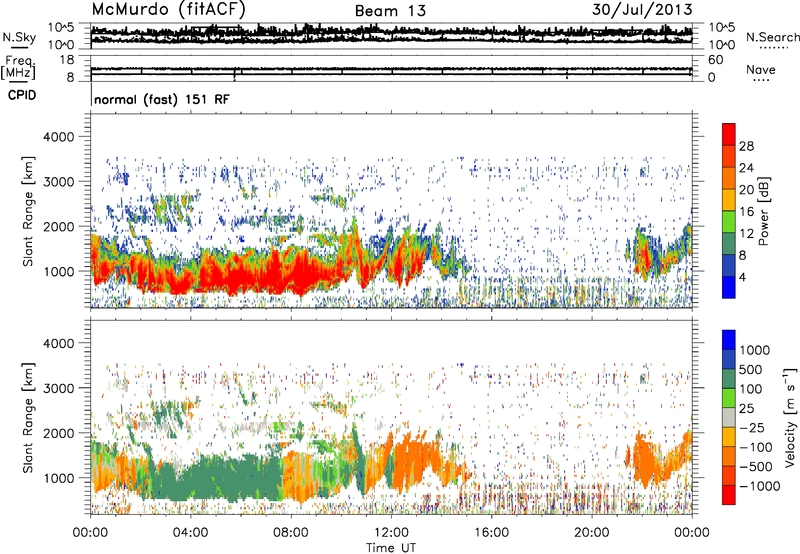Viewport: 800px width, 554px height.
Task: Click the 18 label on frequency axis
Action: point(67,60)
